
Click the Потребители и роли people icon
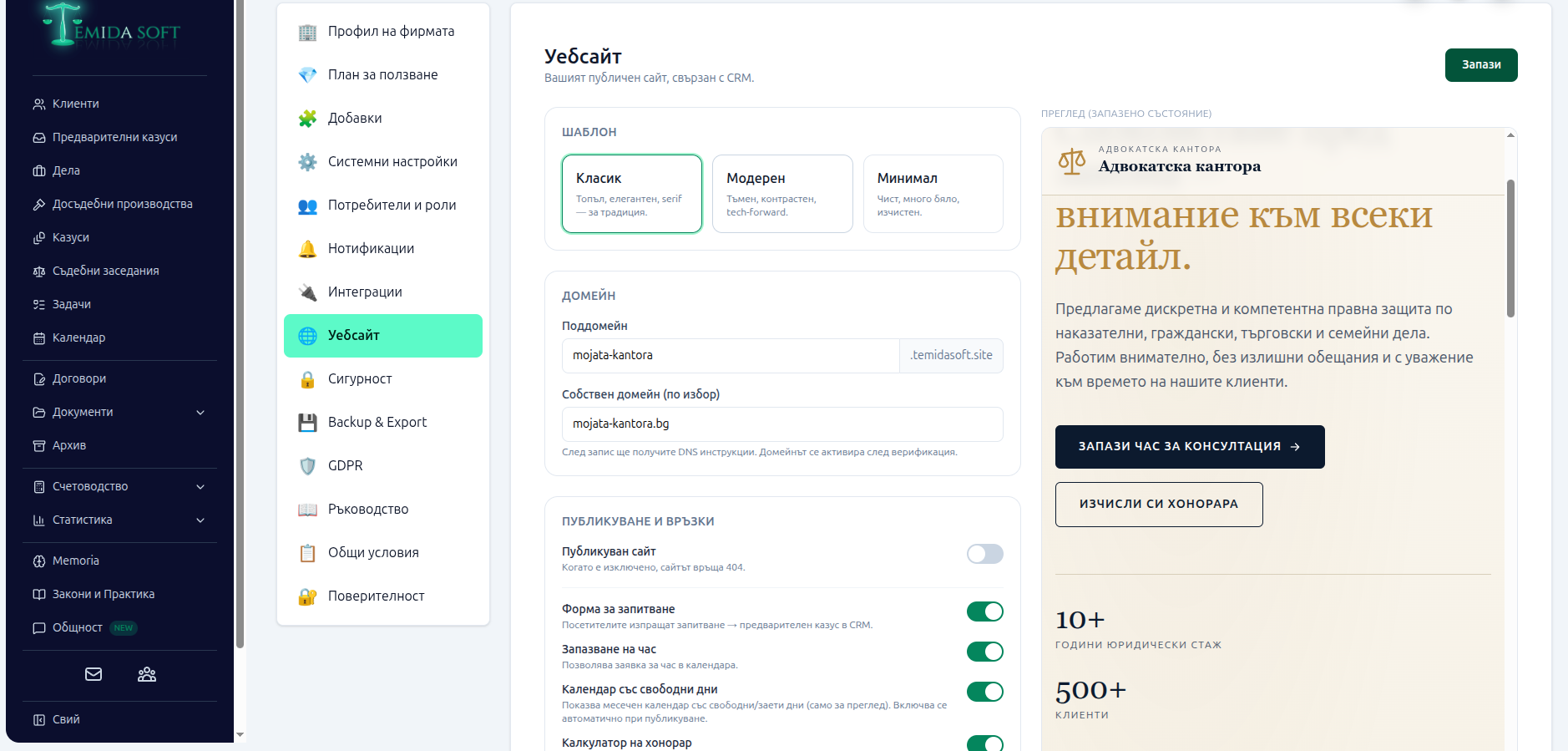[x=307, y=206]
